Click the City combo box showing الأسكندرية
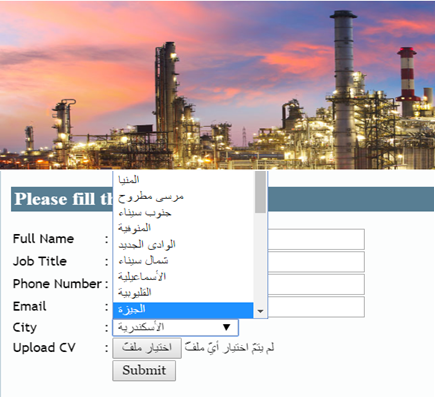Image resolution: width=443 pixels, height=397 pixels. [x=176, y=328]
